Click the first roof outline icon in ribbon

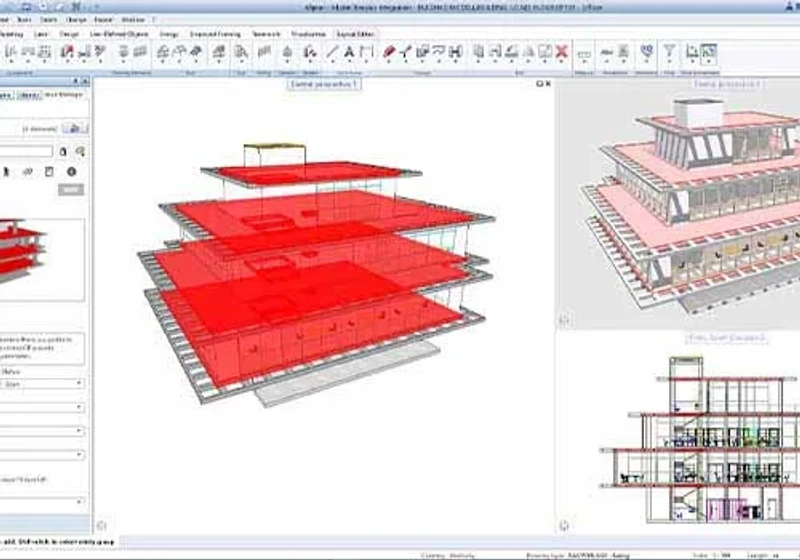[x=162, y=52]
